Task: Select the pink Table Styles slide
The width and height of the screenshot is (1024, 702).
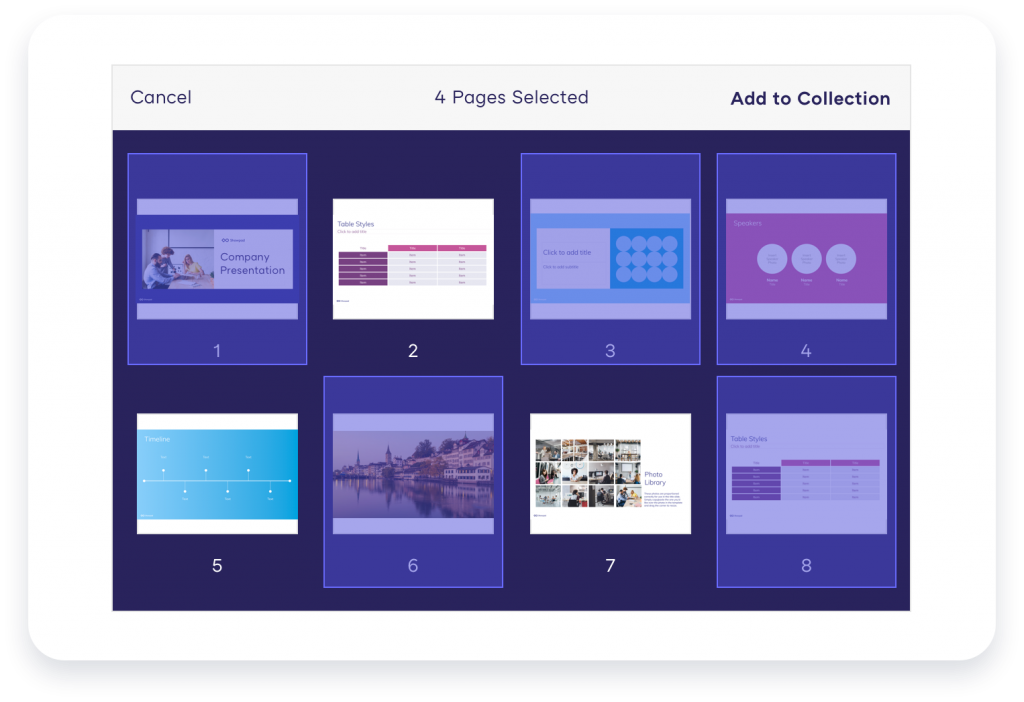Action: [x=412, y=260]
